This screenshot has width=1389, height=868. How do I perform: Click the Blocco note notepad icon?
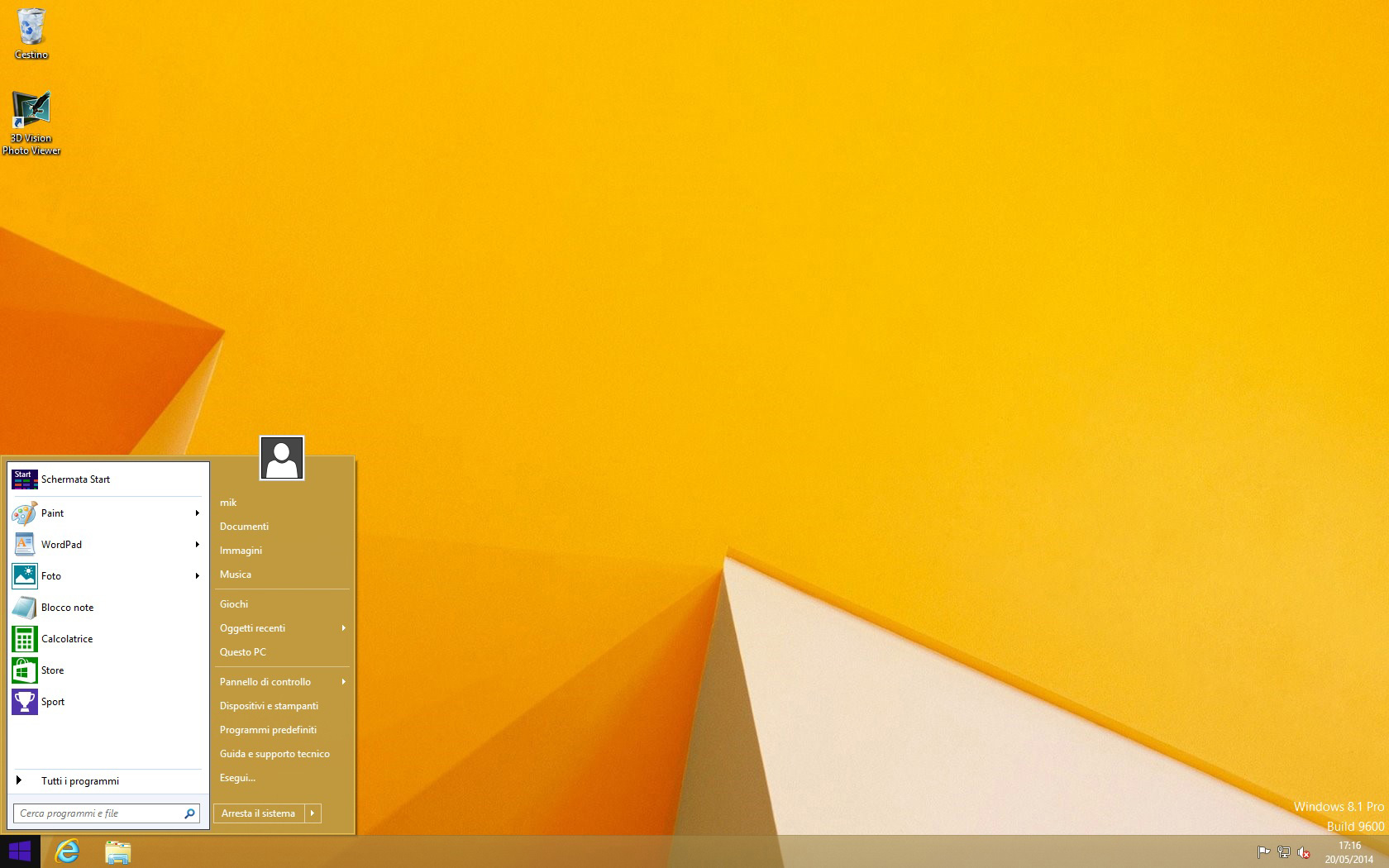pyautogui.click(x=25, y=608)
